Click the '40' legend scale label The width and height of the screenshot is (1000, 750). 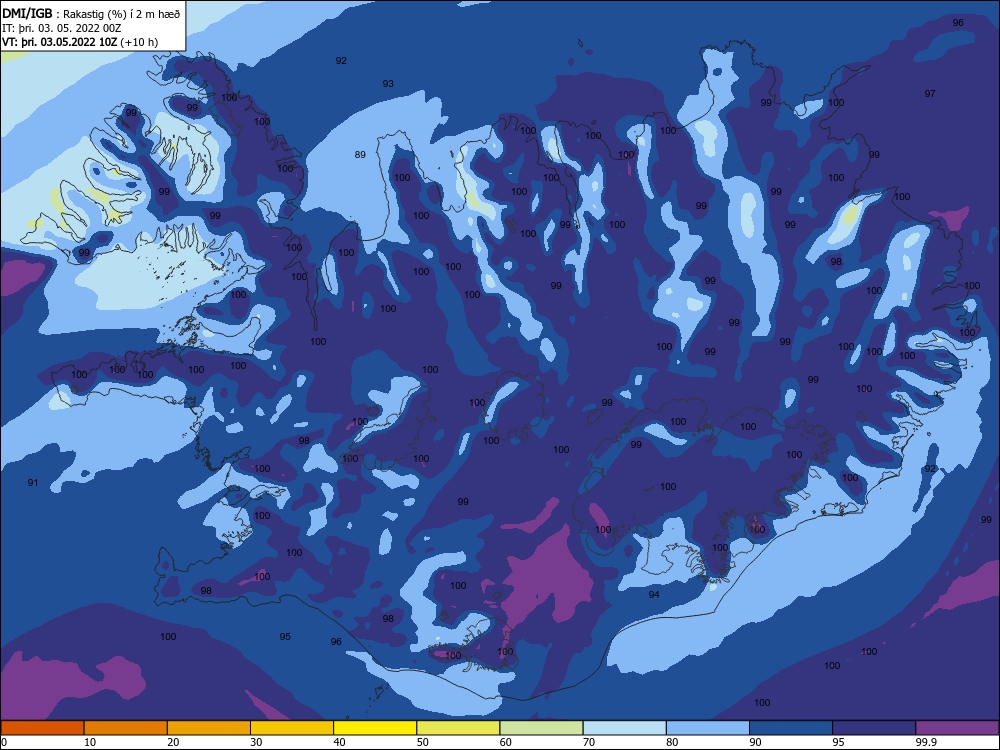(339, 742)
